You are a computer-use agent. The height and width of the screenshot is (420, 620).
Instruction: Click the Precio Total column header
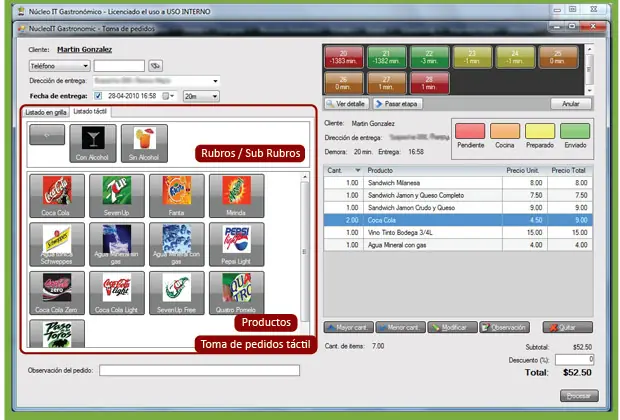click(569, 170)
